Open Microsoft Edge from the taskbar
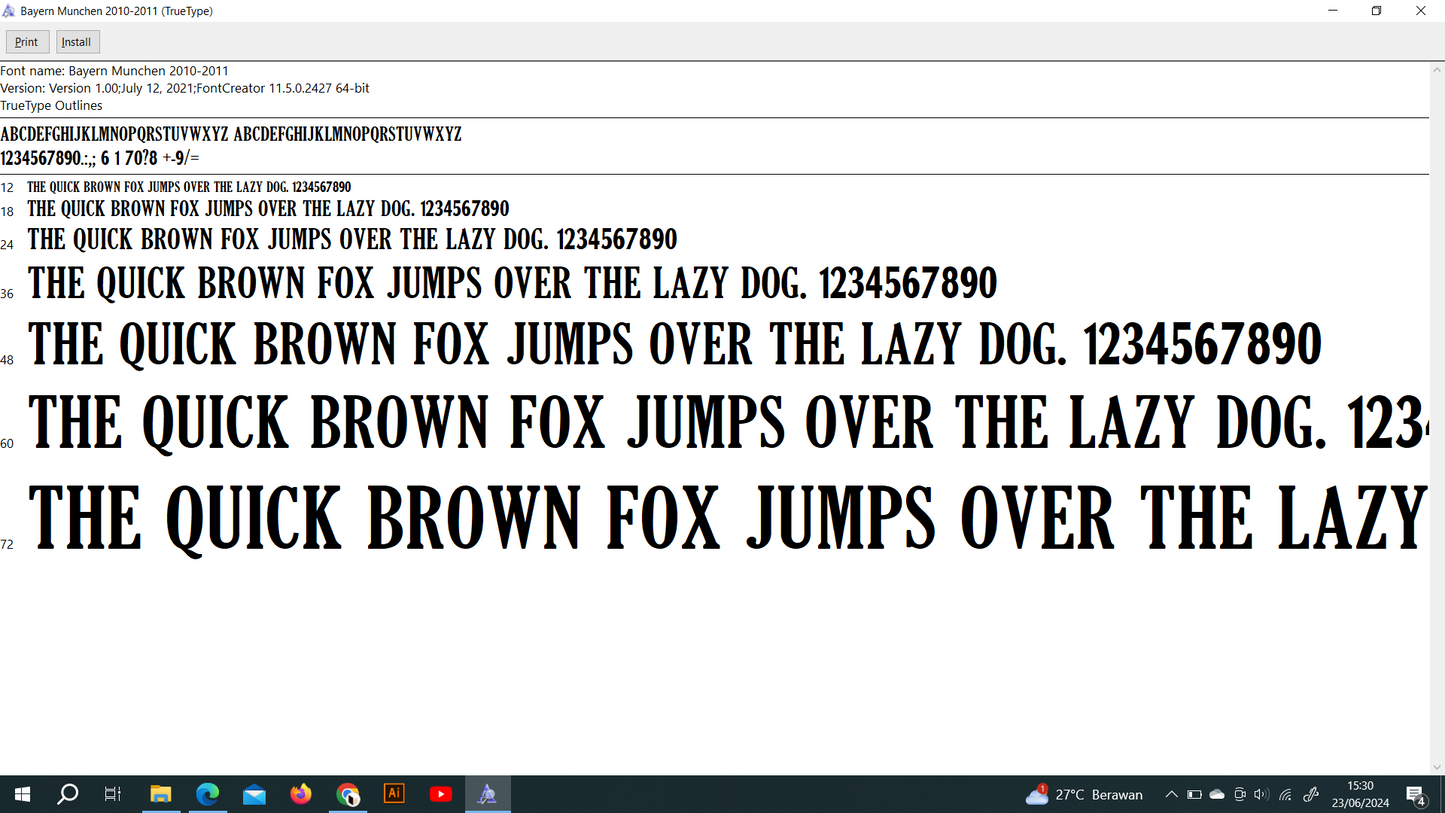Viewport: 1445px width, 813px height. pos(207,794)
